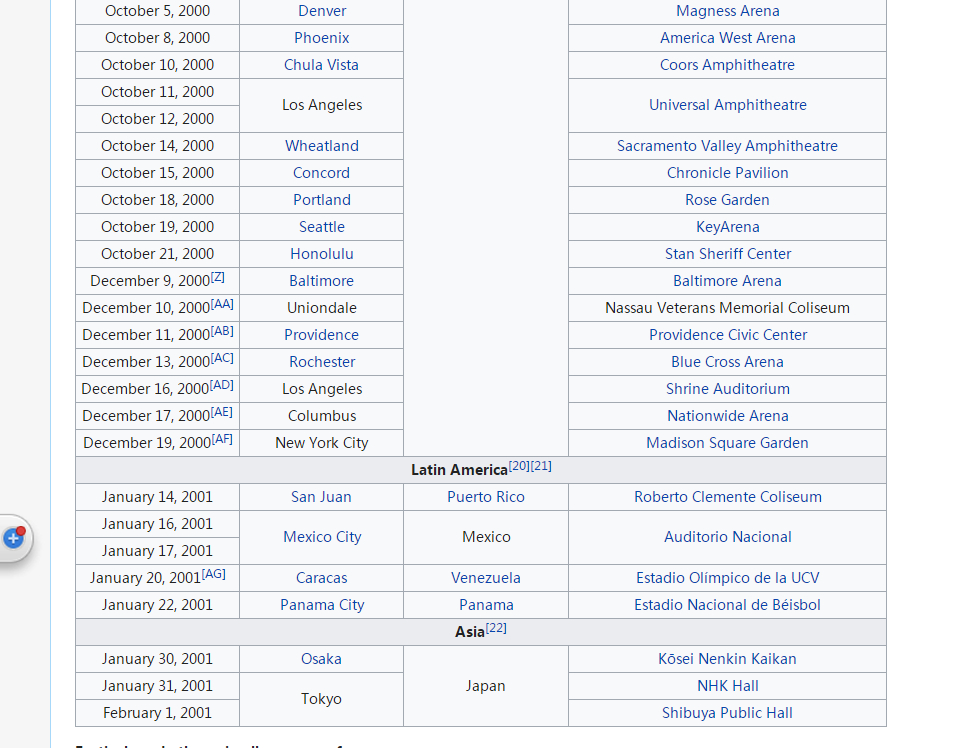Select the New York City cell
Image resolution: width=963 pixels, height=748 pixels.
322,443
